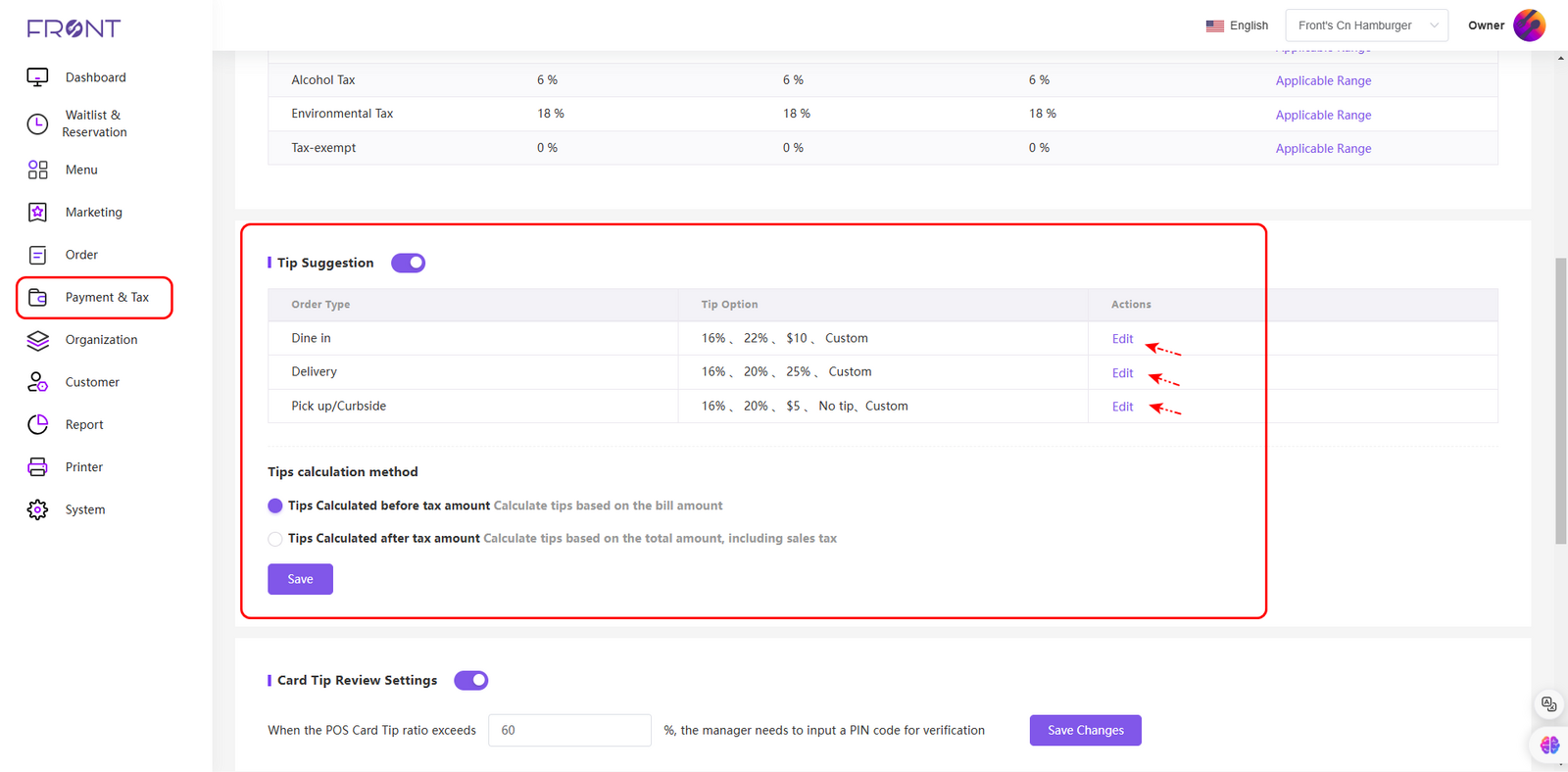Image resolution: width=1568 pixels, height=772 pixels.
Task: Open the Report pie chart icon
Action: [x=37, y=424]
